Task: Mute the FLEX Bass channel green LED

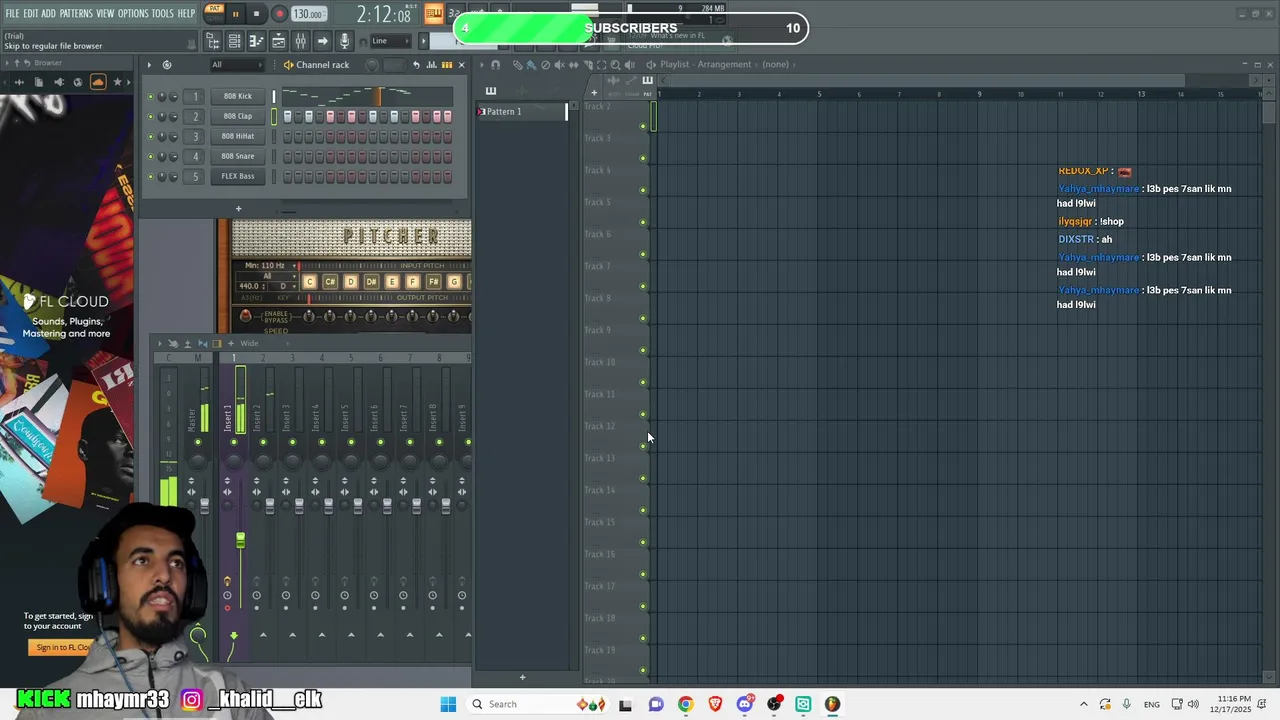Action: click(x=150, y=176)
